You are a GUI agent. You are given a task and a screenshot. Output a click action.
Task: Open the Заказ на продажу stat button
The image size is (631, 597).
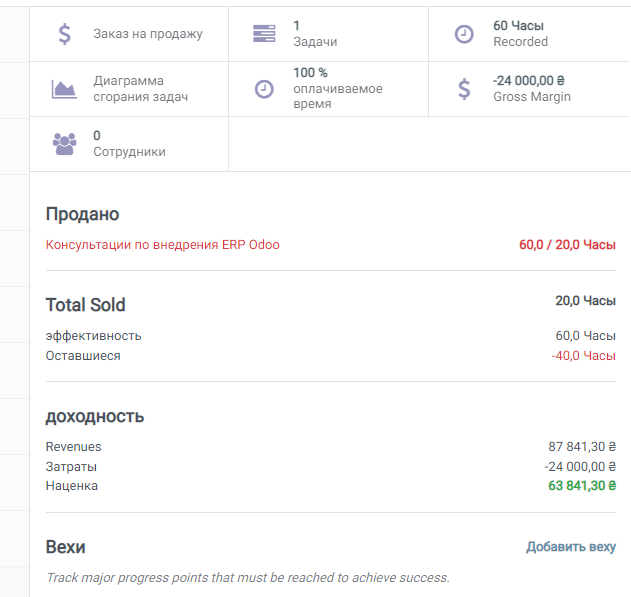coord(129,34)
